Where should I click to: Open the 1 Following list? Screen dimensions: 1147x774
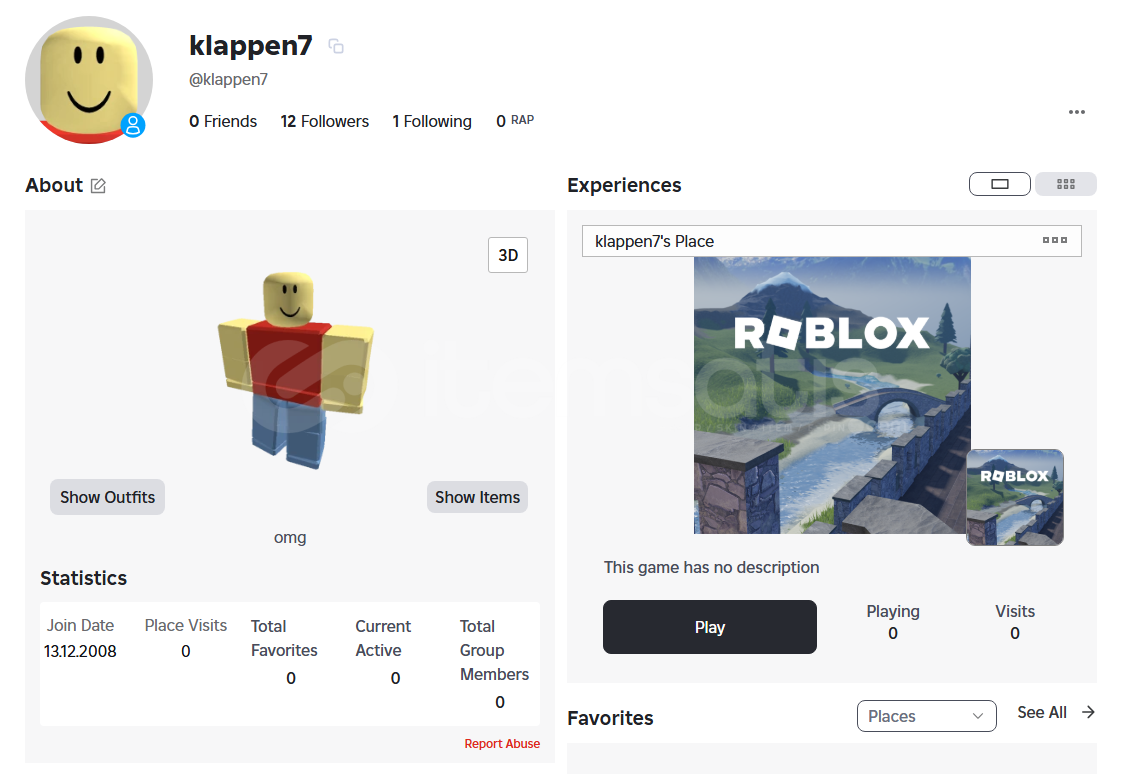click(432, 121)
